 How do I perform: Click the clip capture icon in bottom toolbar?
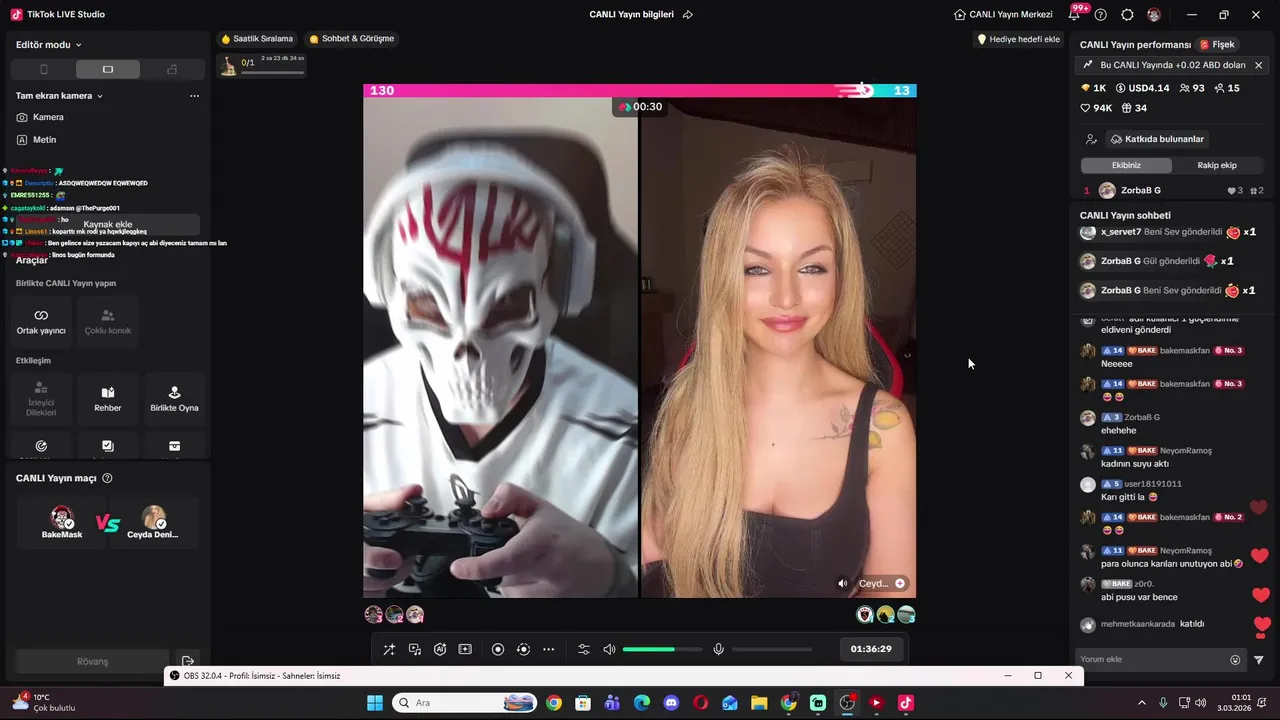tap(465, 649)
